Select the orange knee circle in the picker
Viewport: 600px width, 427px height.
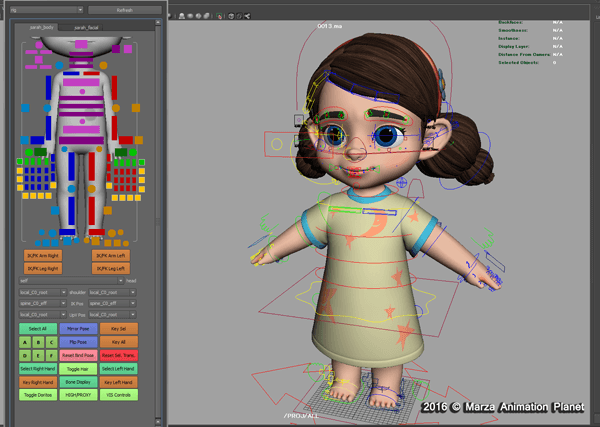click(91, 189)
